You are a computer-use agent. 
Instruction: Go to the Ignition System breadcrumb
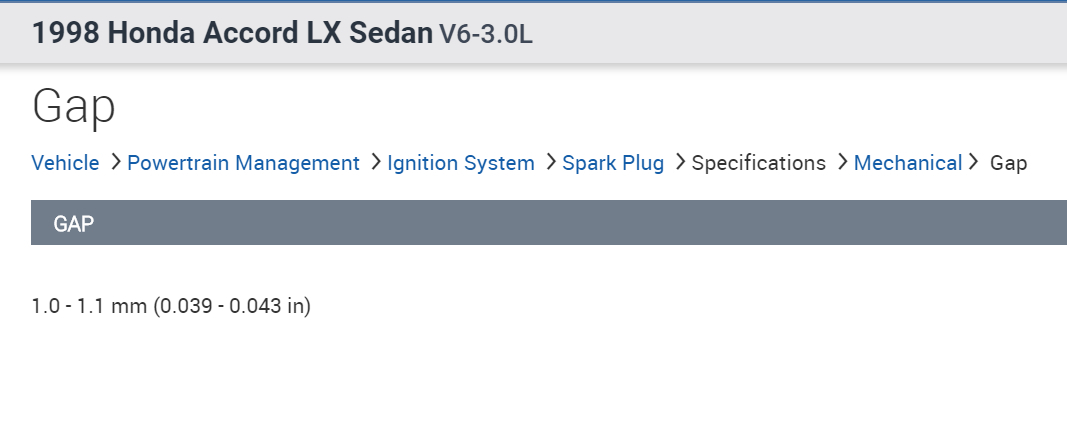pos(461,163)
